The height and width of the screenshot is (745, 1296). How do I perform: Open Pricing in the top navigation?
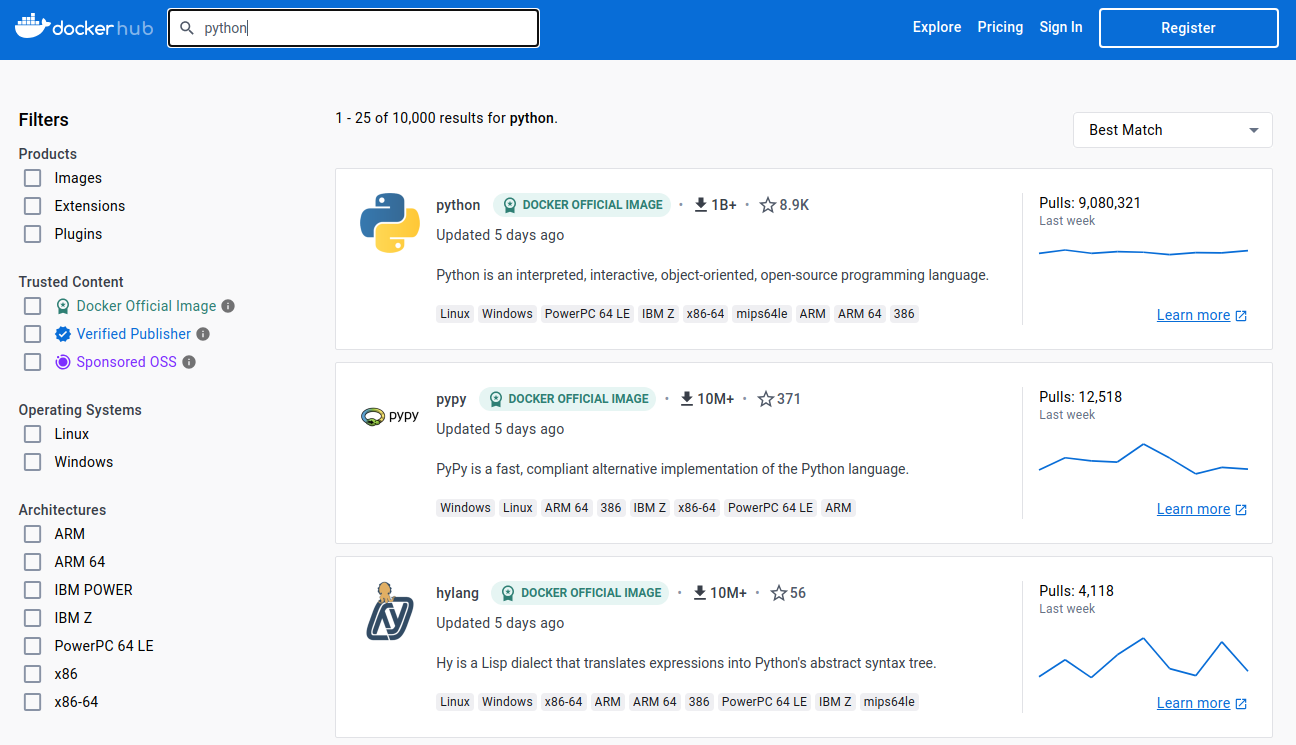tap(1000, 27)
